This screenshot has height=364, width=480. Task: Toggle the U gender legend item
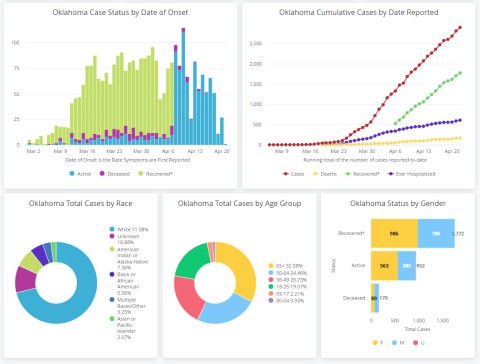pos(419,343)
